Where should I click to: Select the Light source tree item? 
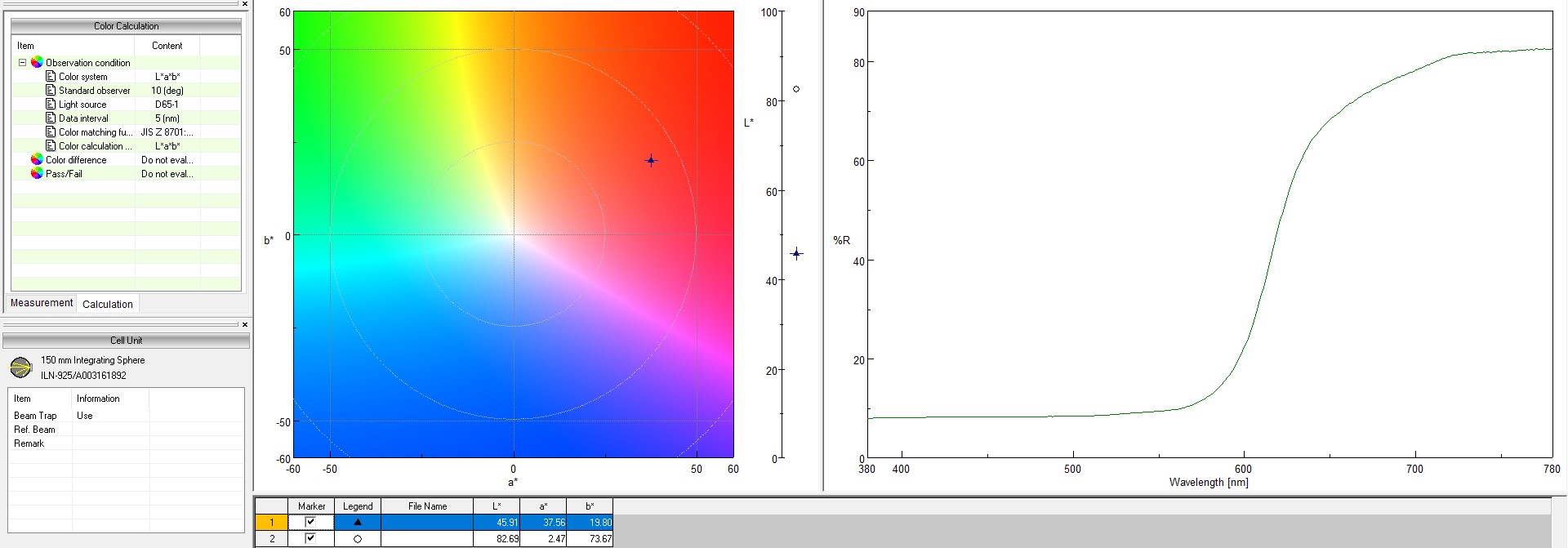coord(82,104)
